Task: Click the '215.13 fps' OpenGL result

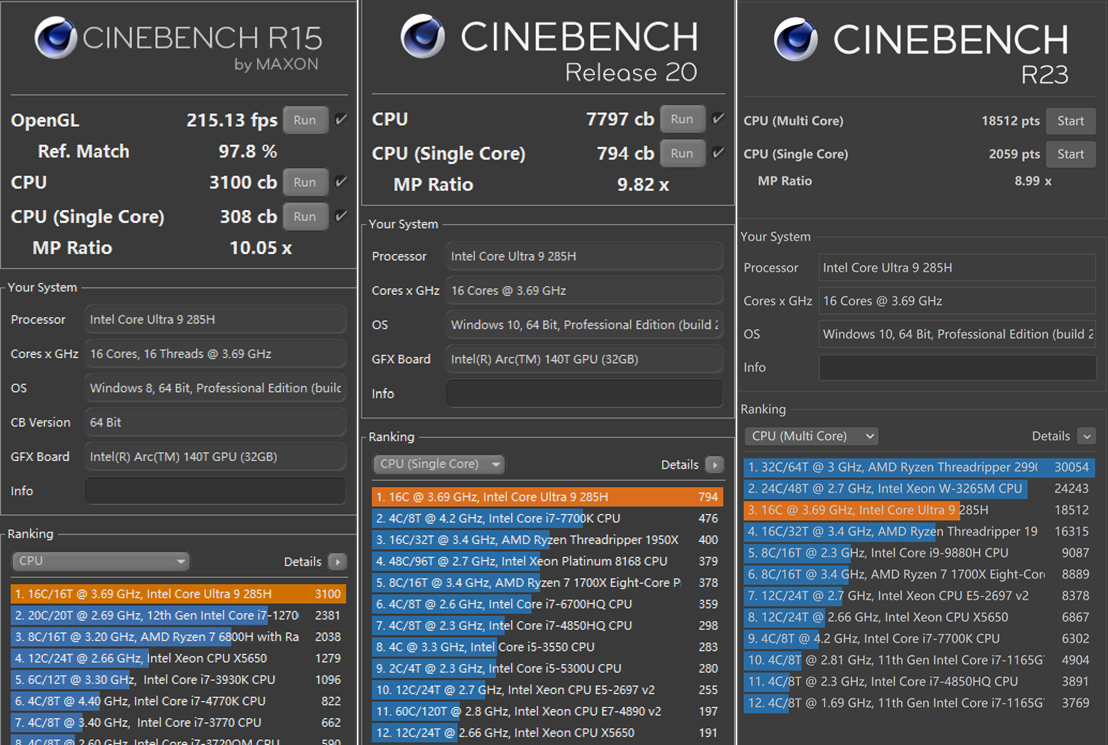Action: coord(232,121)
